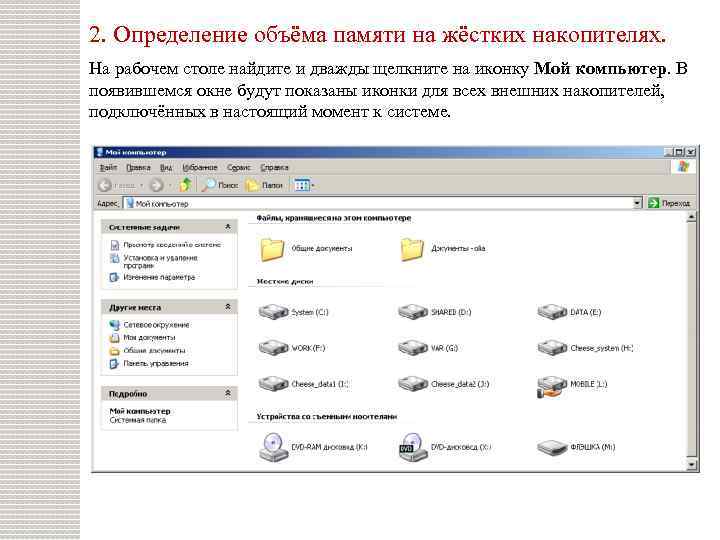Open the Forward button history dropdown
Screen dimensions: 720x540
click(169, 186)
